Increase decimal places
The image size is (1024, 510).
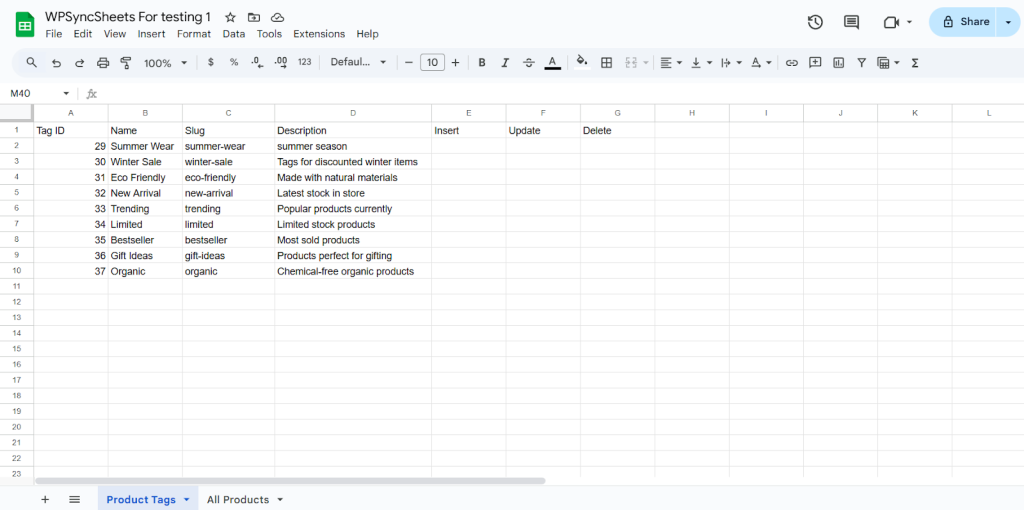click(281, 63)
